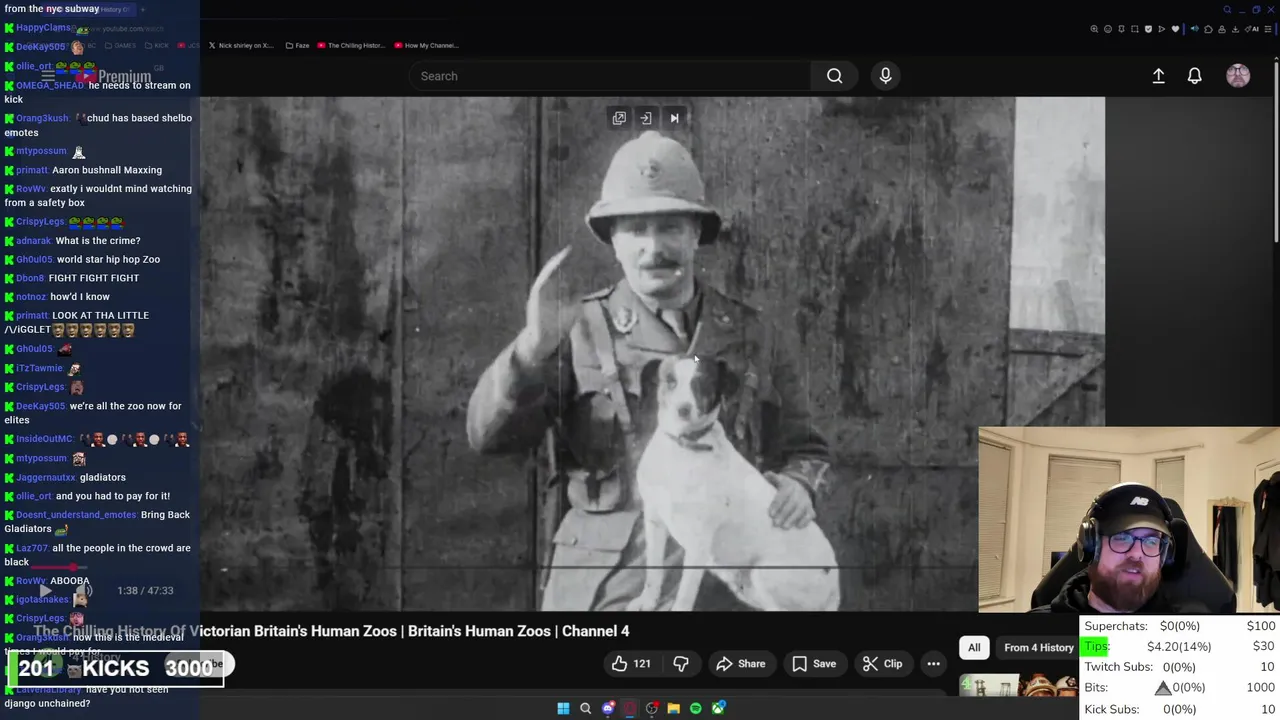This screenshot has width=1280, height=720.
Task: Click the 'Kick Subs:' goal label
Action: tap(1112, 709)
